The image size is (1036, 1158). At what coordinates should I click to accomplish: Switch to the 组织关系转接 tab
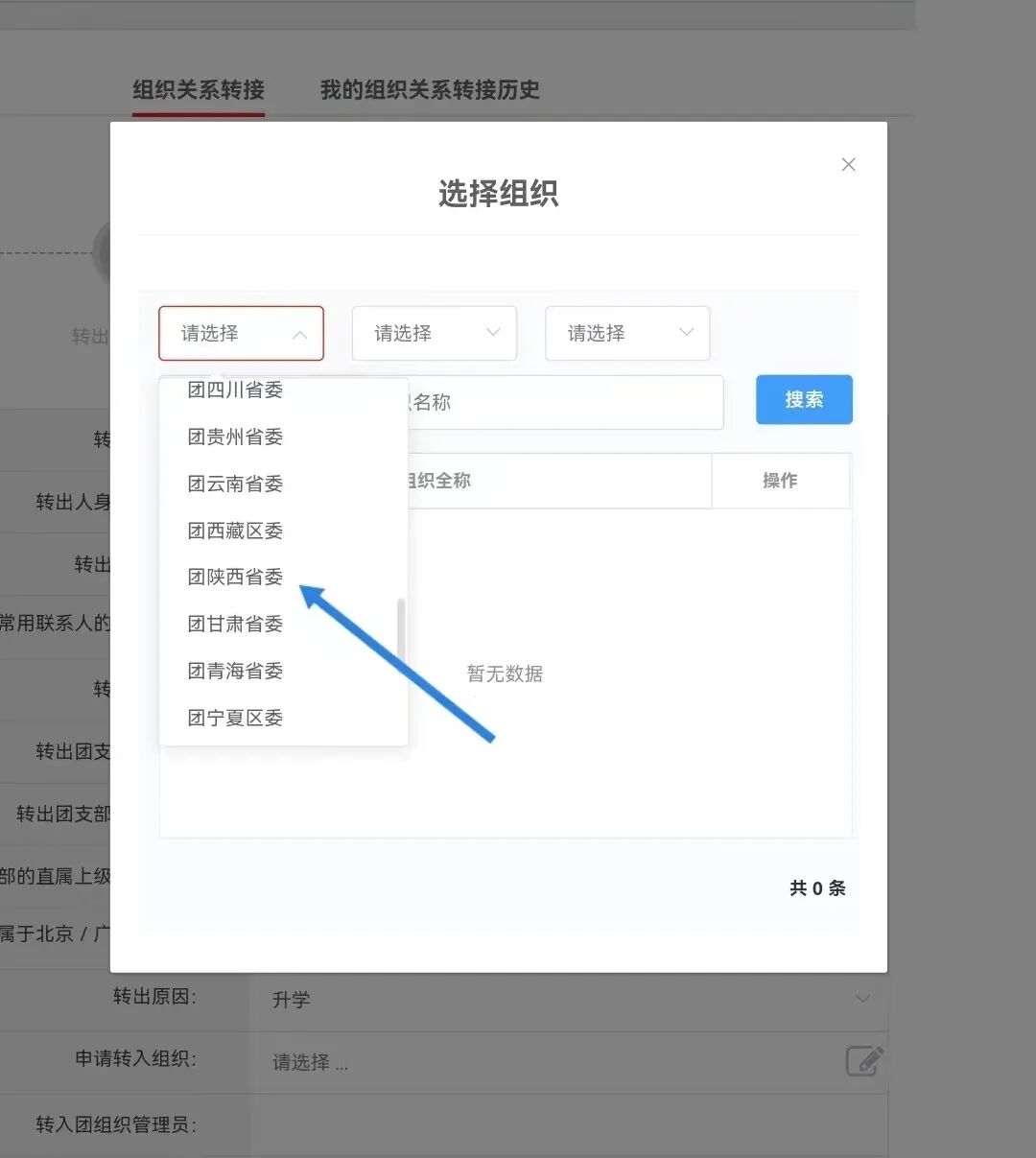pyautogui.click(x=198, y=89)
